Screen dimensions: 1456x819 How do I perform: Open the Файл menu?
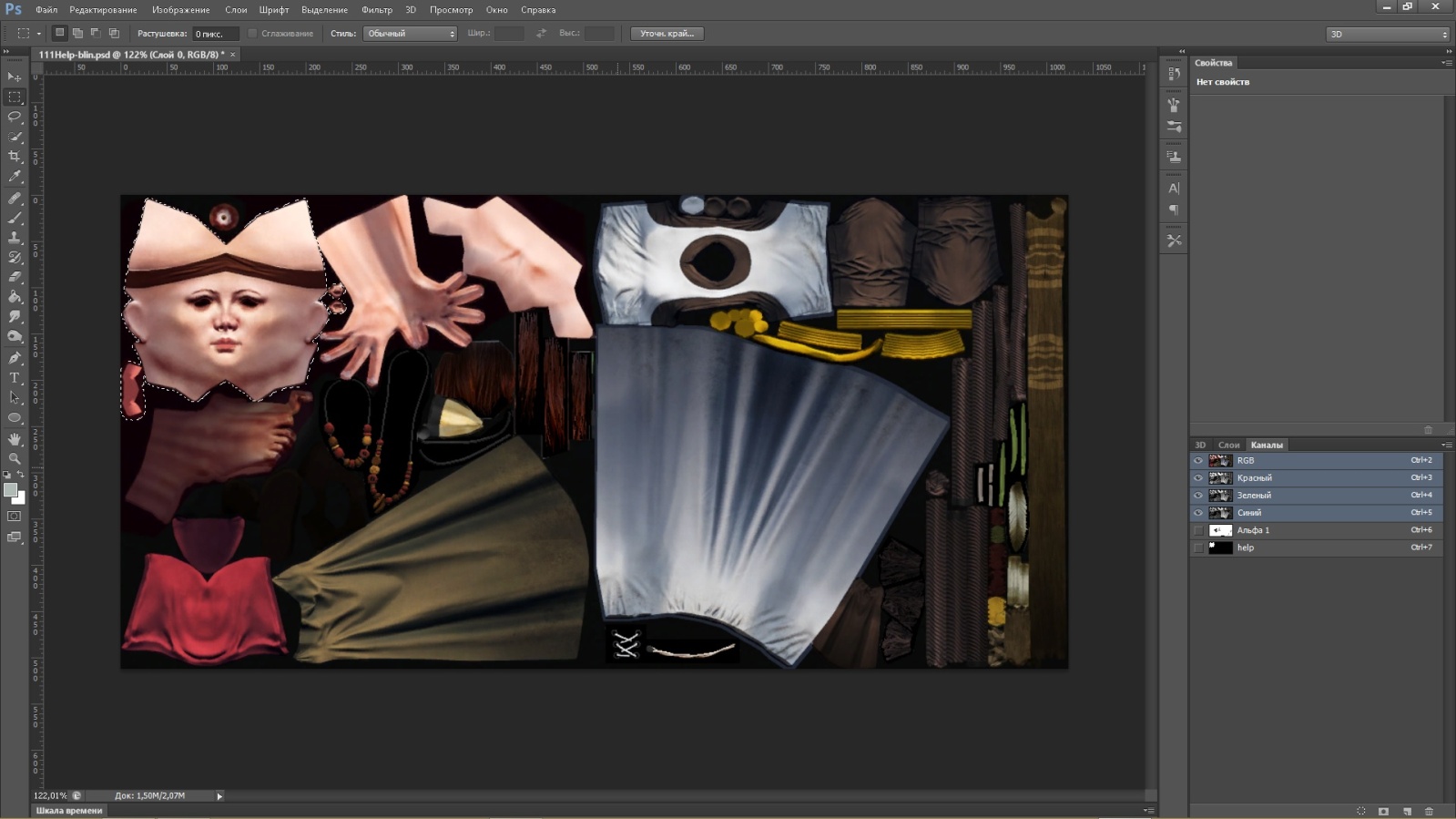pos(46,10)
